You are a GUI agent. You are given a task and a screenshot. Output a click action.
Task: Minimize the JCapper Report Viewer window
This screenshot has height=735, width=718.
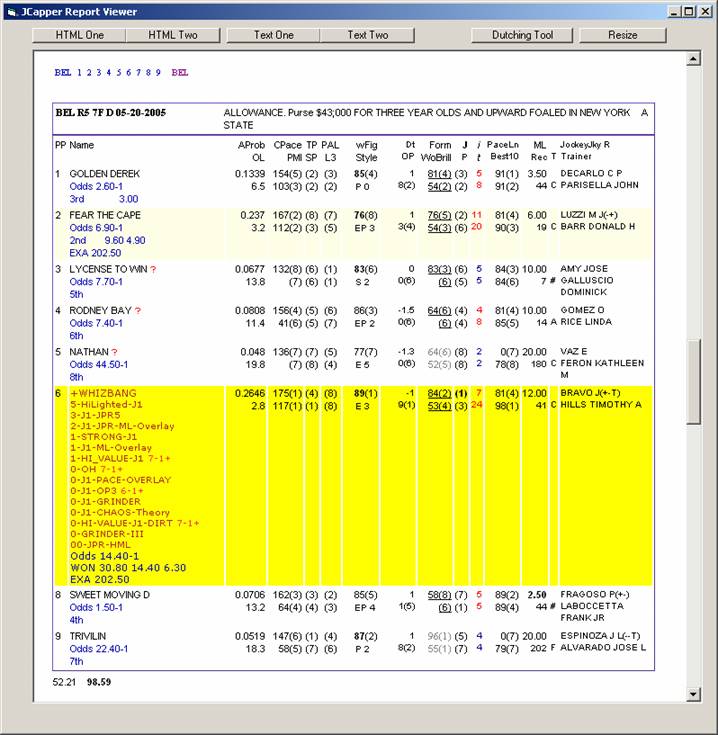(x=674, y=12)
